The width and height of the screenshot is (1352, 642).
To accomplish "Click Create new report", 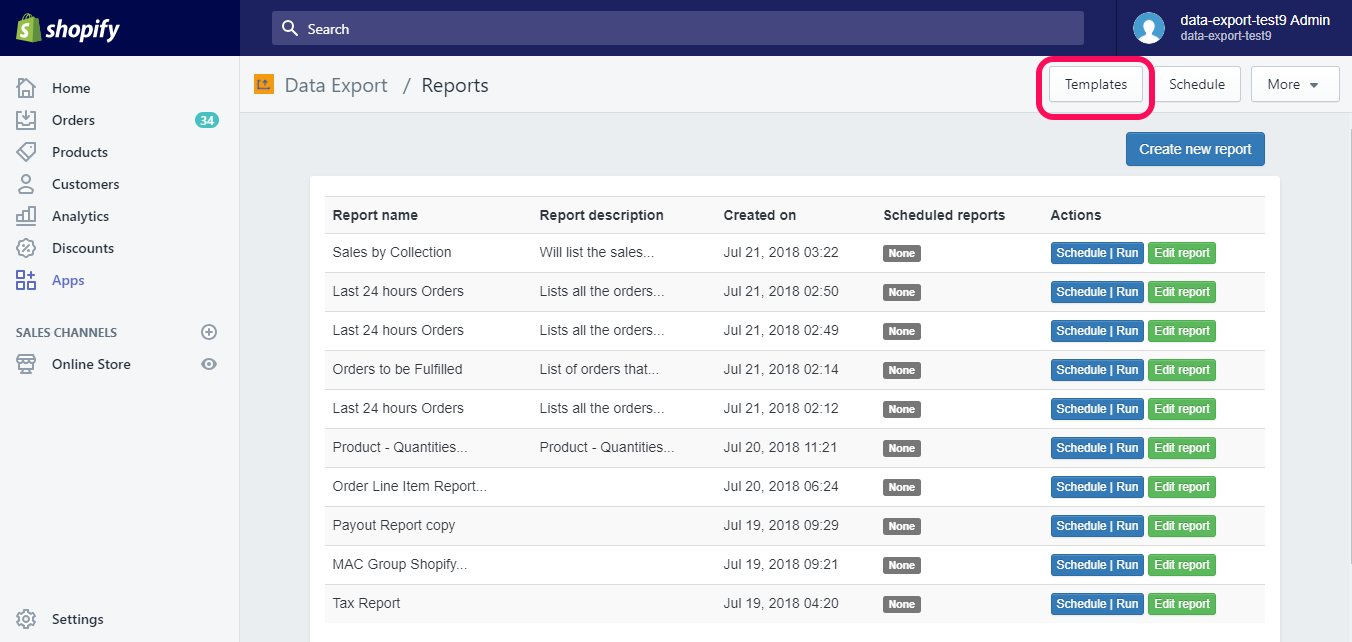I will point(1194,148).
